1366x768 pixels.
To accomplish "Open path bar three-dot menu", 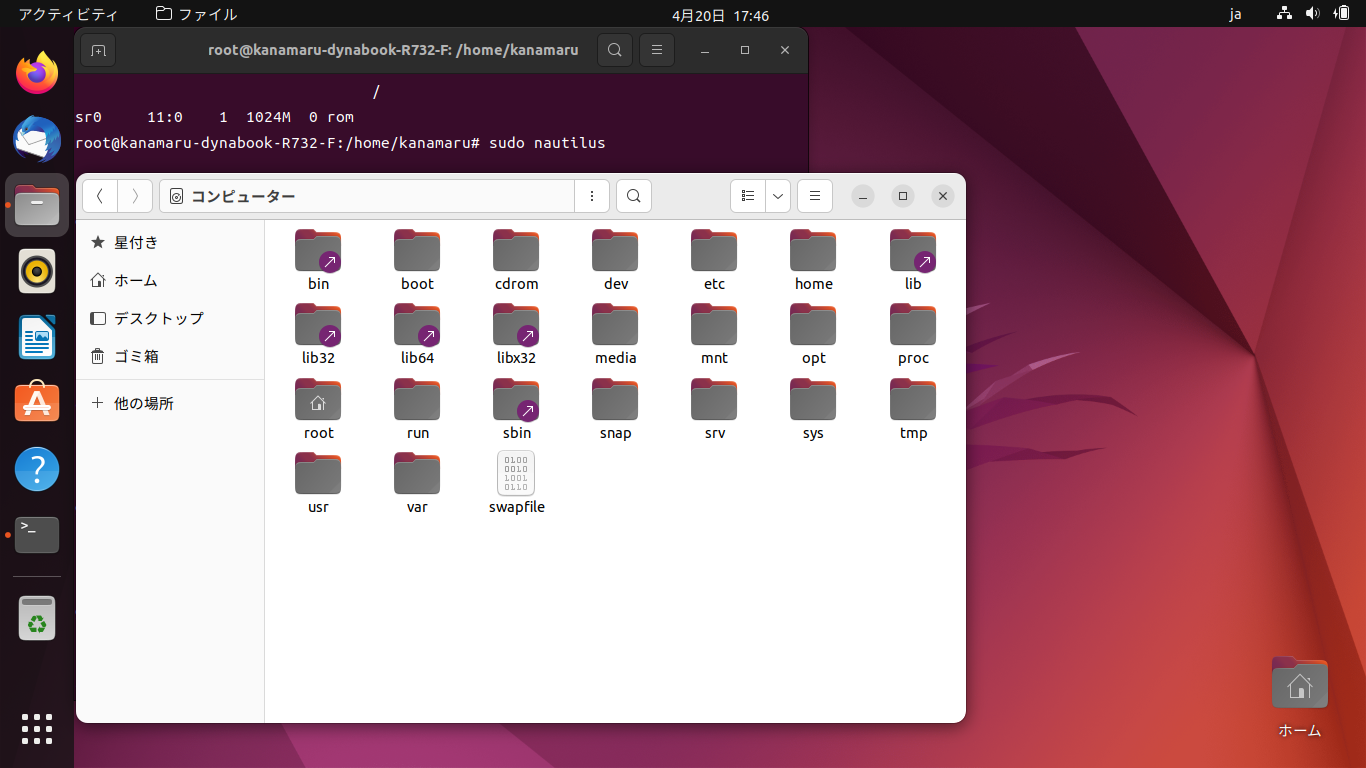I will coord(592,196).
